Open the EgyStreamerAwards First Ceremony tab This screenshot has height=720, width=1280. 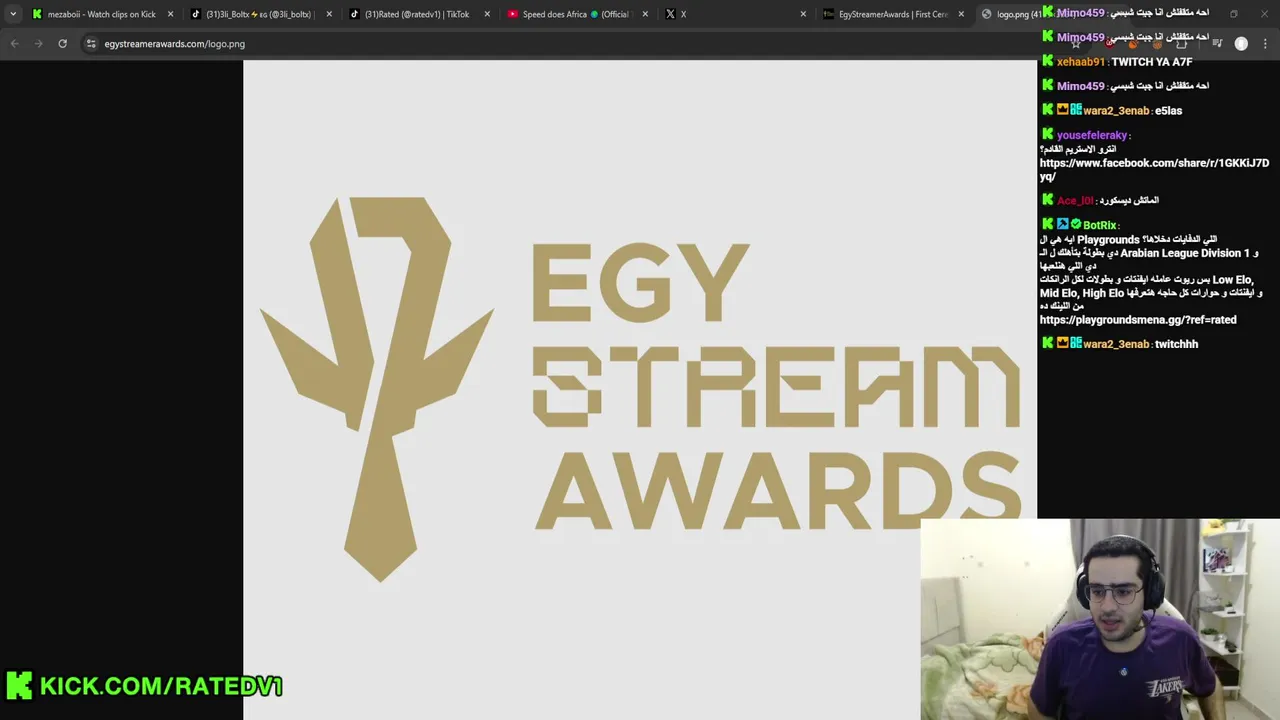pos(892,14)
